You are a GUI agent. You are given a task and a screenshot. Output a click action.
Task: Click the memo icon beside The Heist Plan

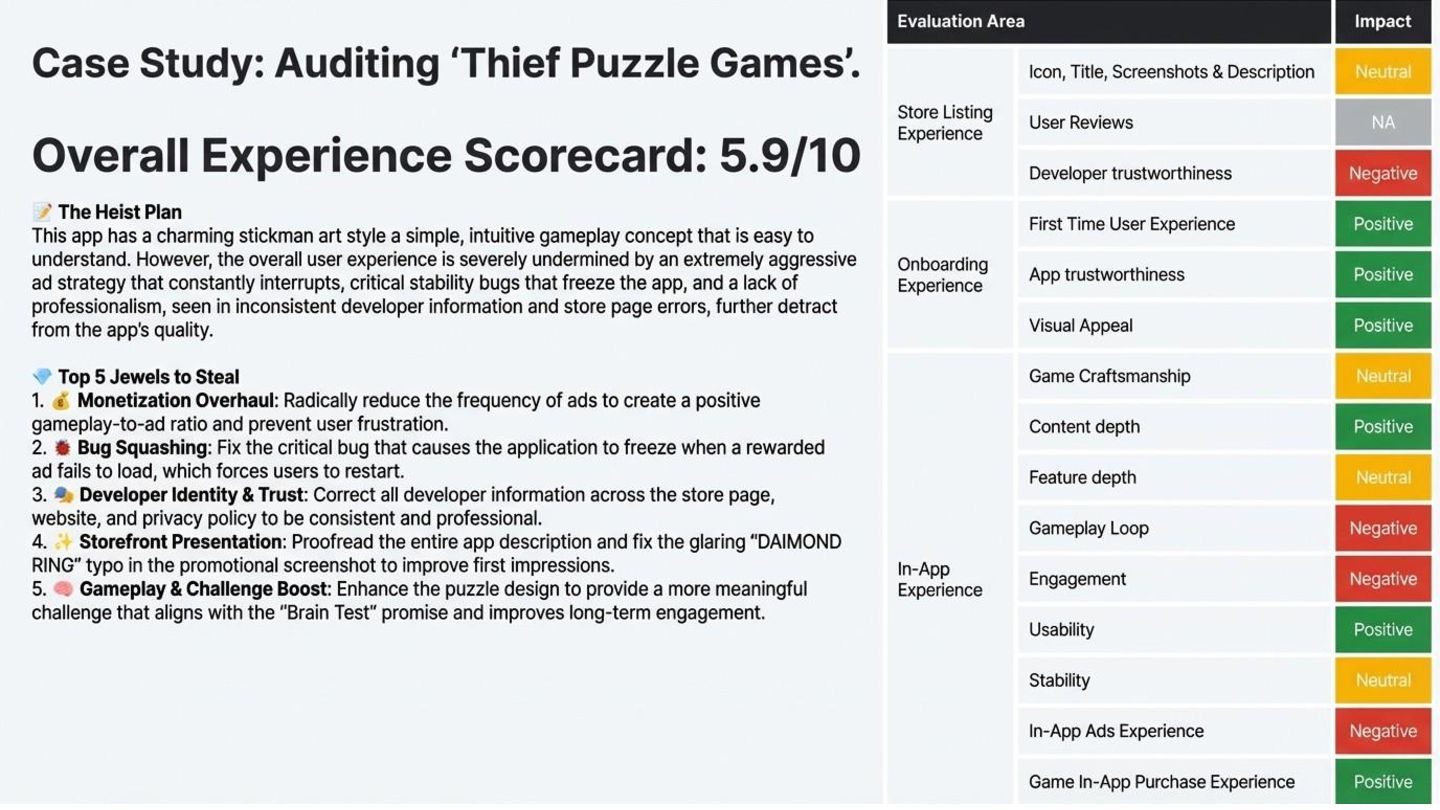pos(42,212)
